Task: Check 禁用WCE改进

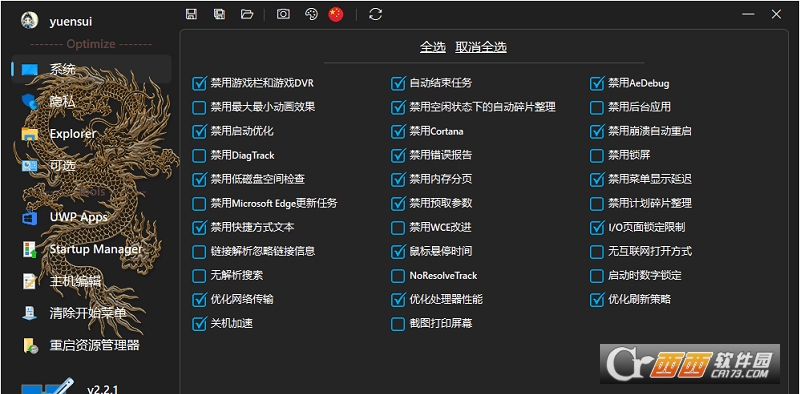Action: click(398, 228)
